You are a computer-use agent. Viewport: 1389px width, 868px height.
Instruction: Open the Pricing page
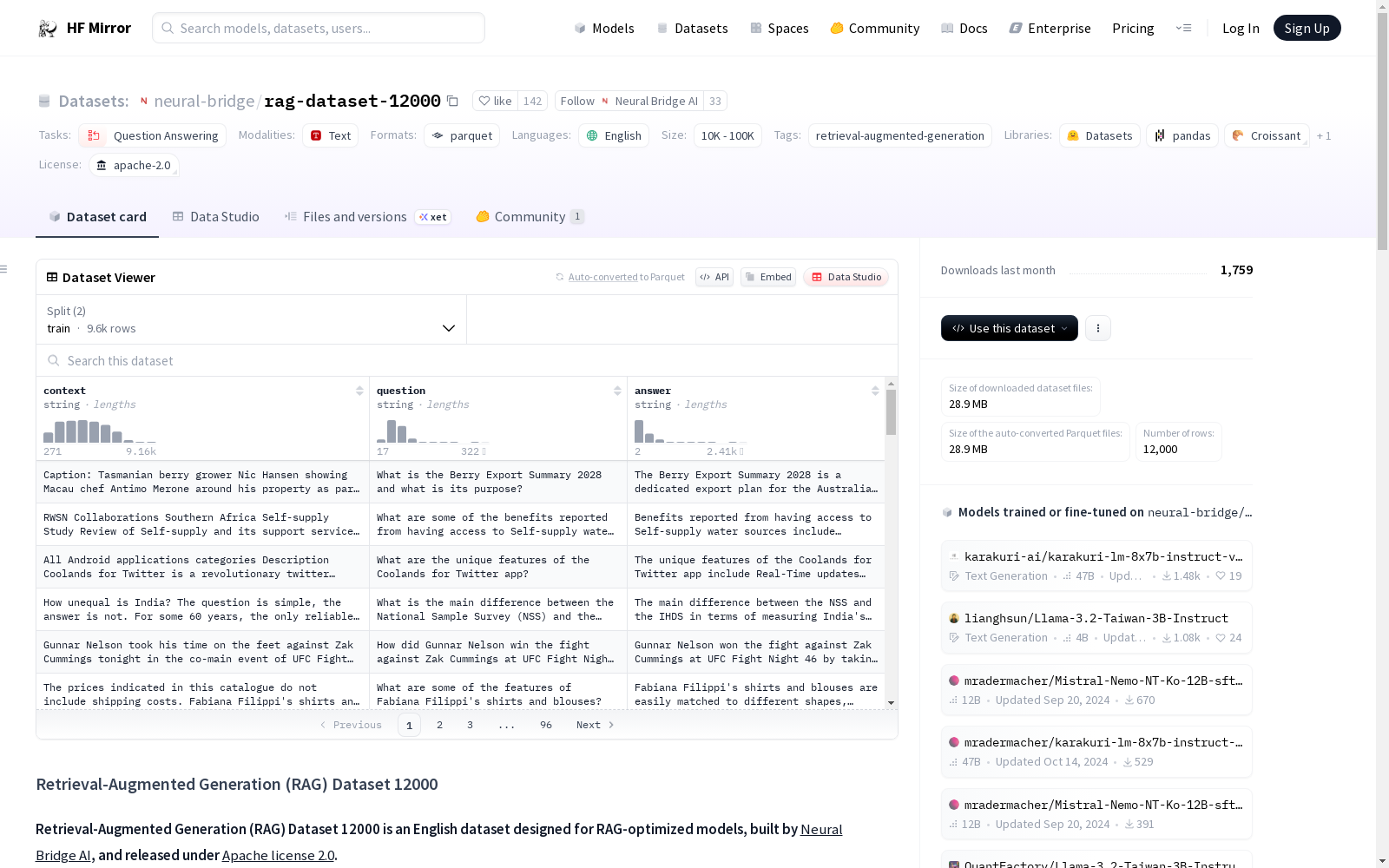pos(1133,28)
